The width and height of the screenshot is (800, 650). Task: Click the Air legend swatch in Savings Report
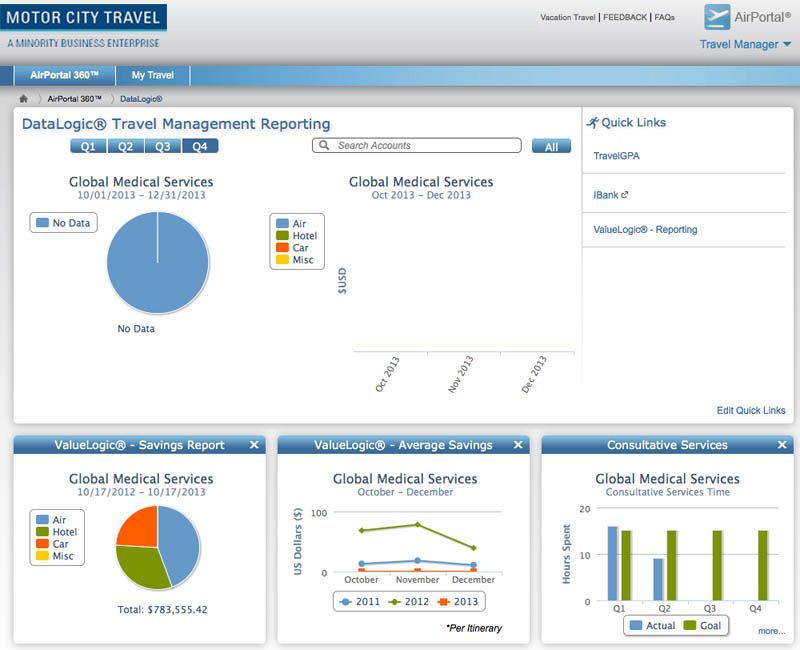[42, 519]
